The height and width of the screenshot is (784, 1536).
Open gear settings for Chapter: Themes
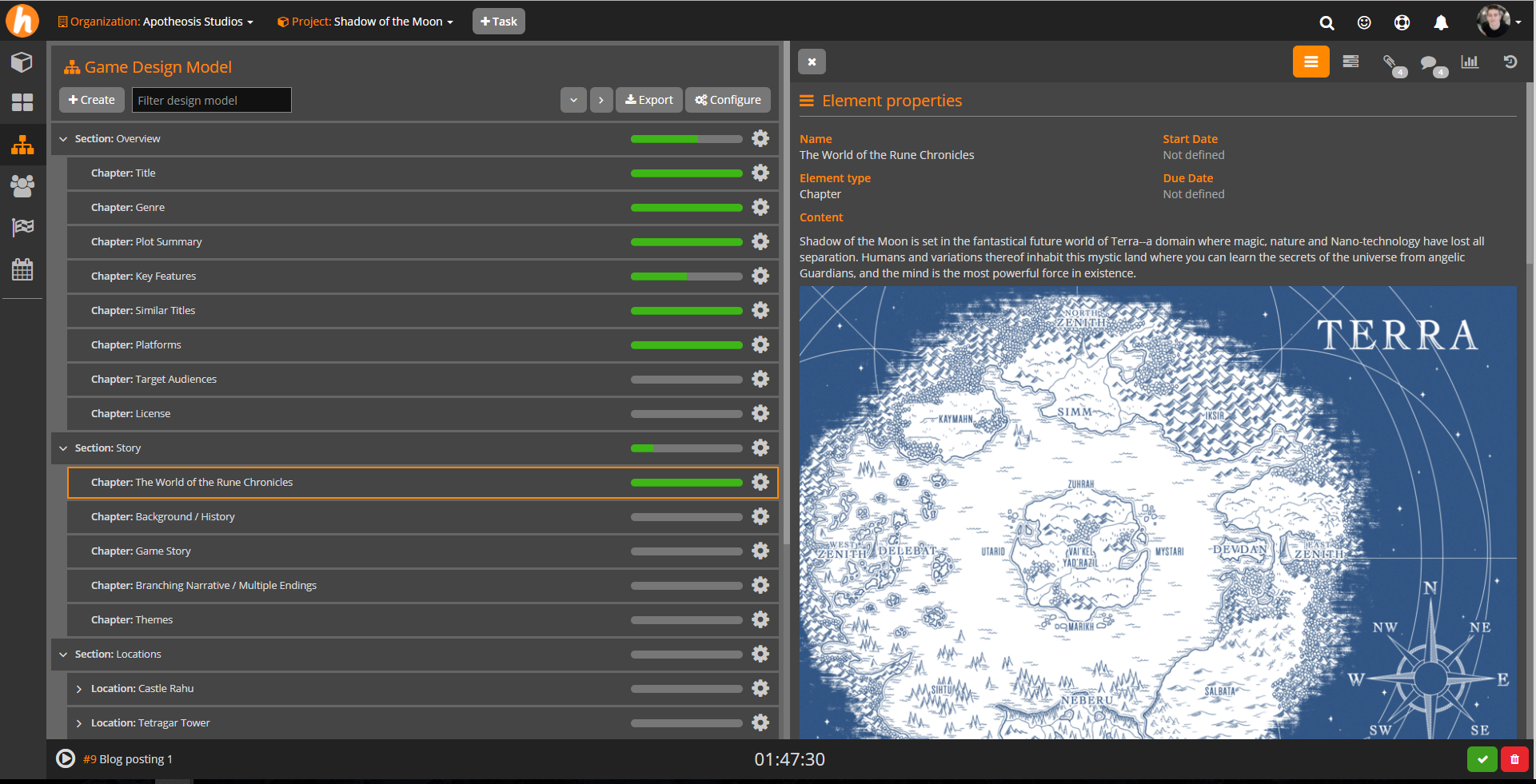click(x=760, y=619)
